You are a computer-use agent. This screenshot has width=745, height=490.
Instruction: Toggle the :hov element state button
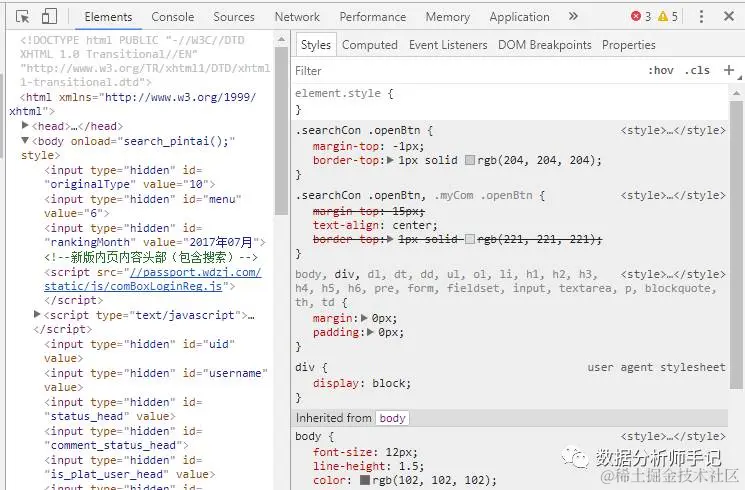661,70
